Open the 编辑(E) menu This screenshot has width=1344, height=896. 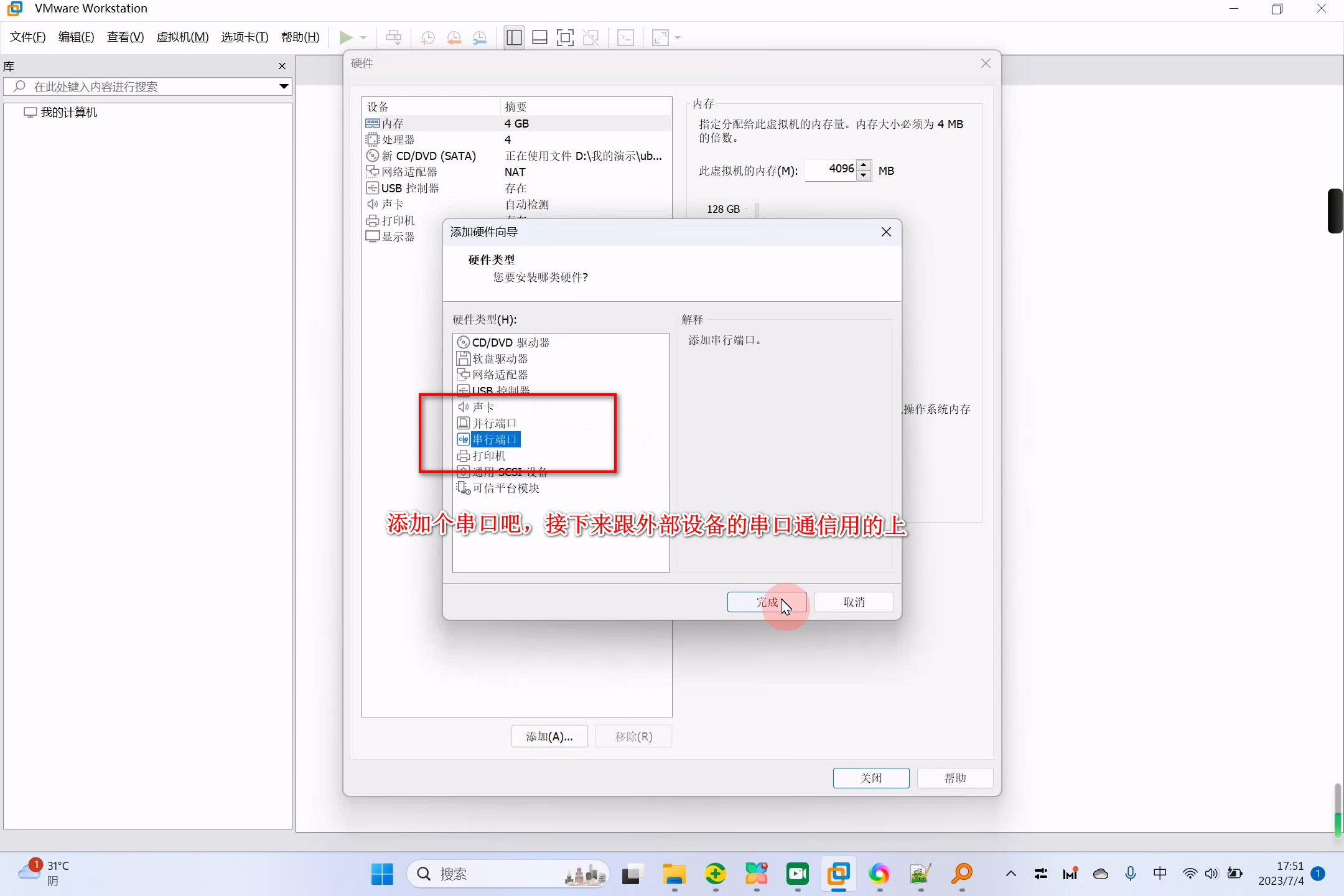77,37
